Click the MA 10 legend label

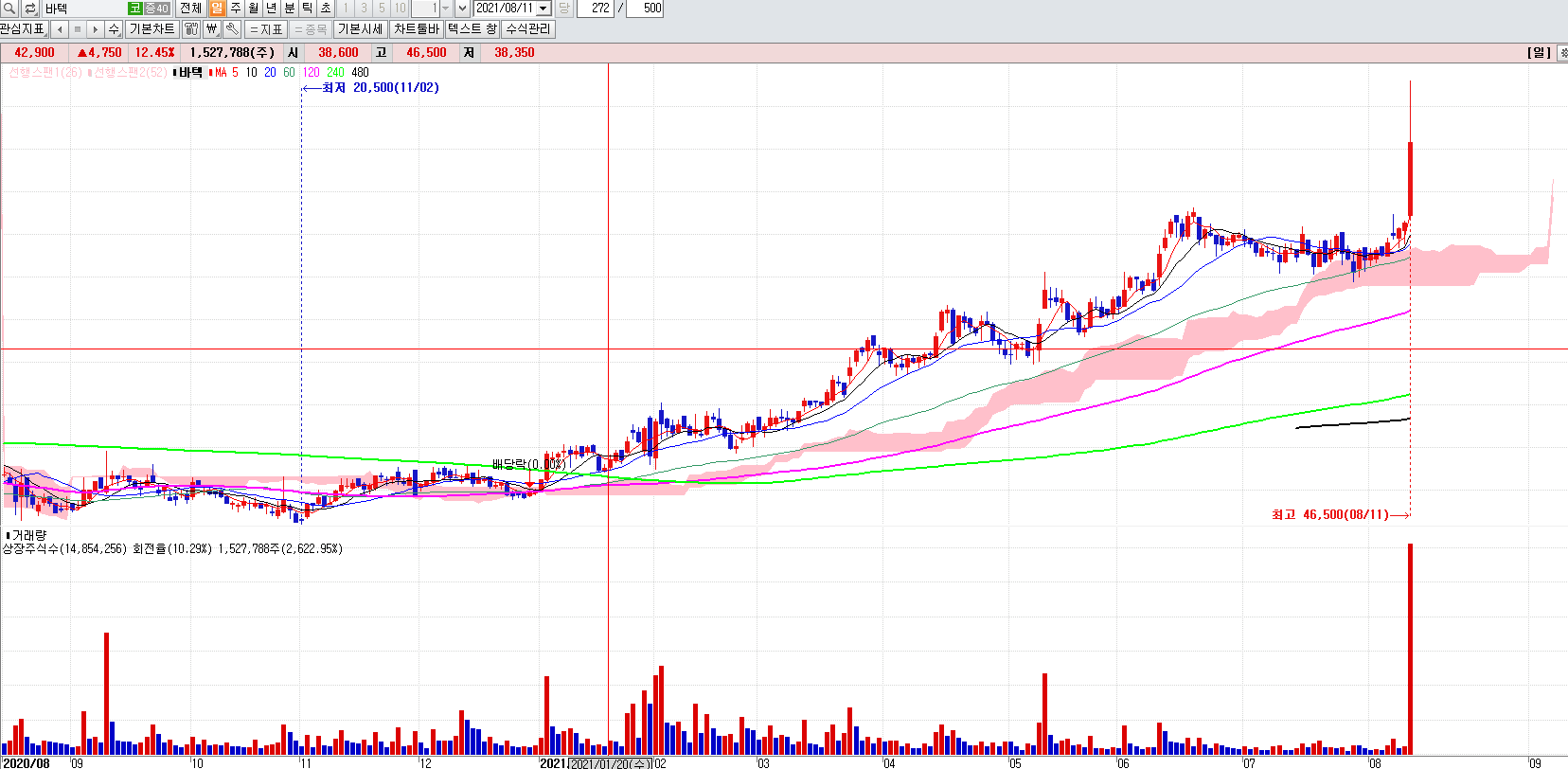251,72
